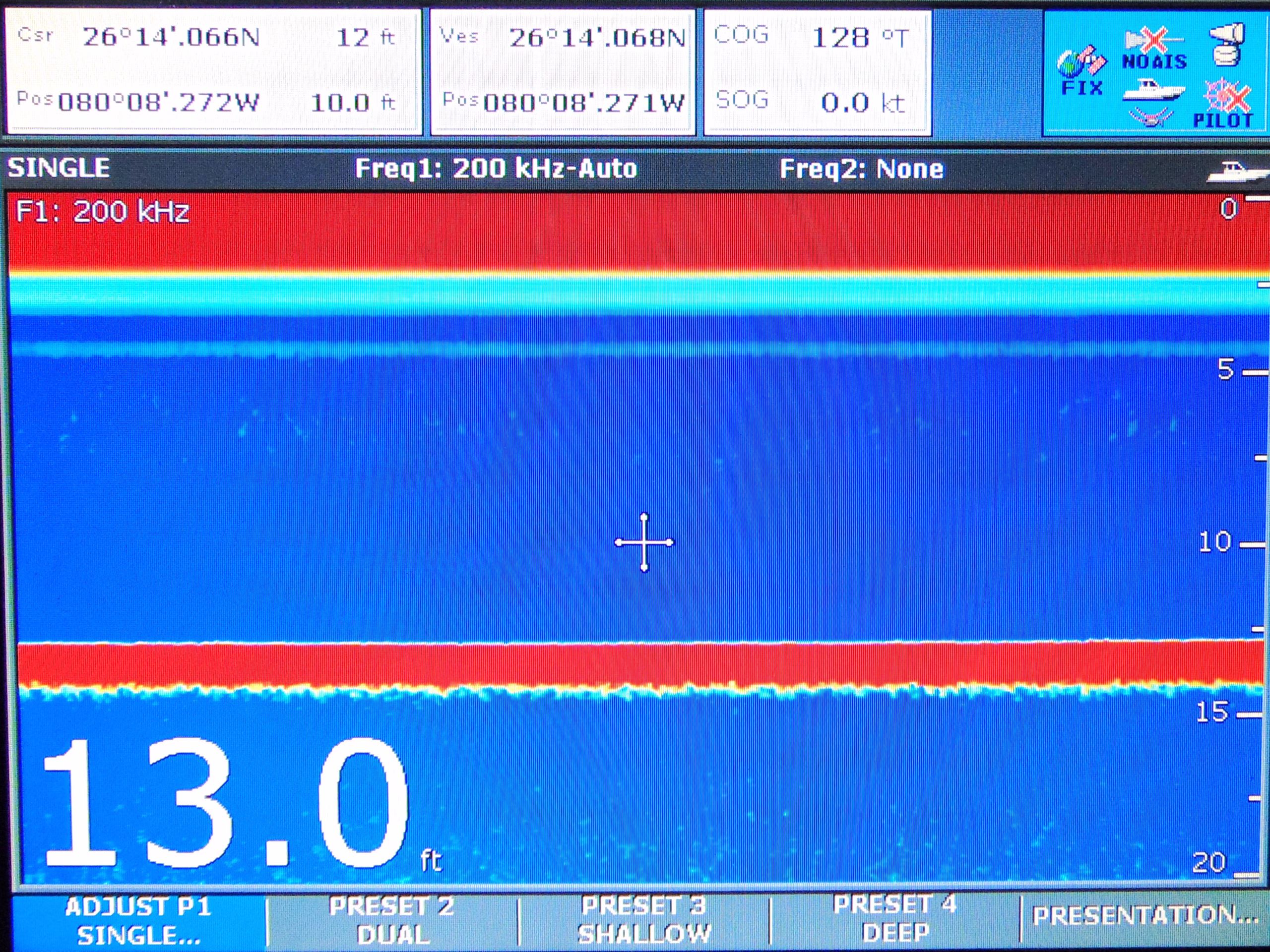Tap the depth scale mark 20

coord(1208,862)
